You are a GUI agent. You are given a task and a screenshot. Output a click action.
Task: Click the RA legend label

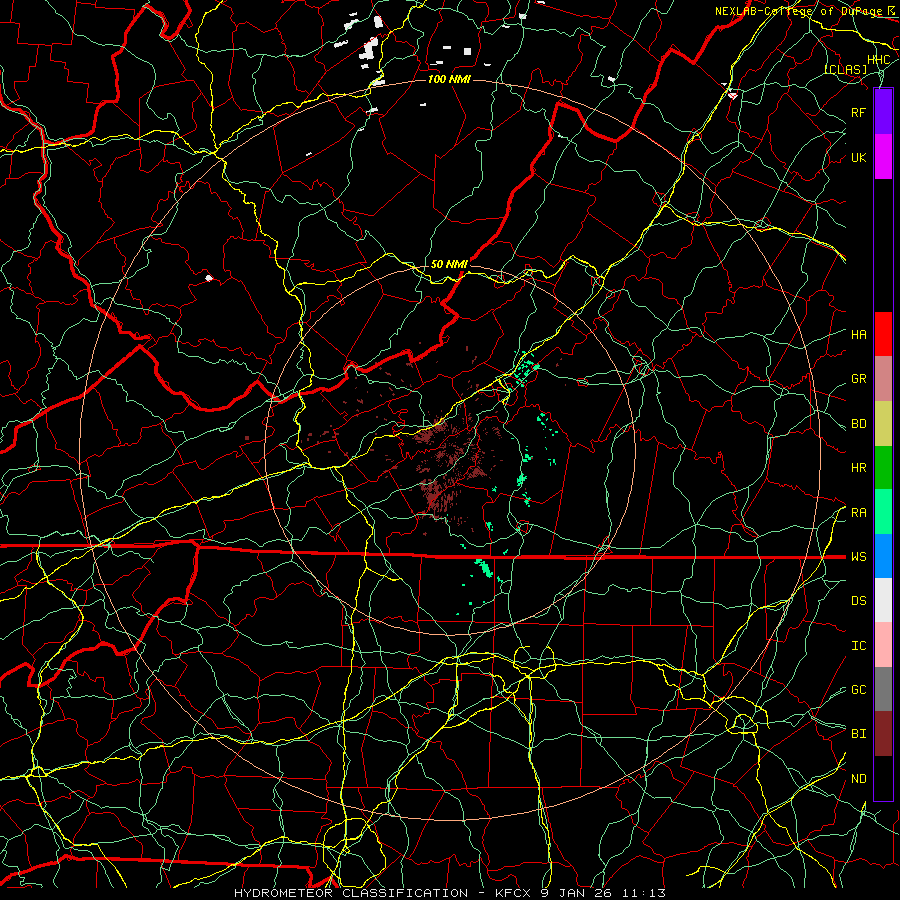(858, 513)
